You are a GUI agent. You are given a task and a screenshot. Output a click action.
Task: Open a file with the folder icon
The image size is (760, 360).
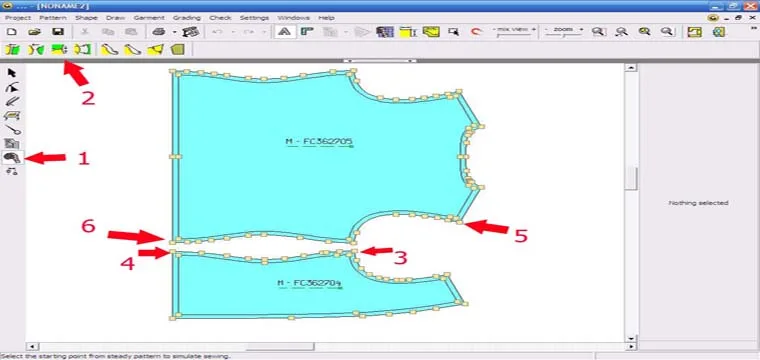(34, 32)
